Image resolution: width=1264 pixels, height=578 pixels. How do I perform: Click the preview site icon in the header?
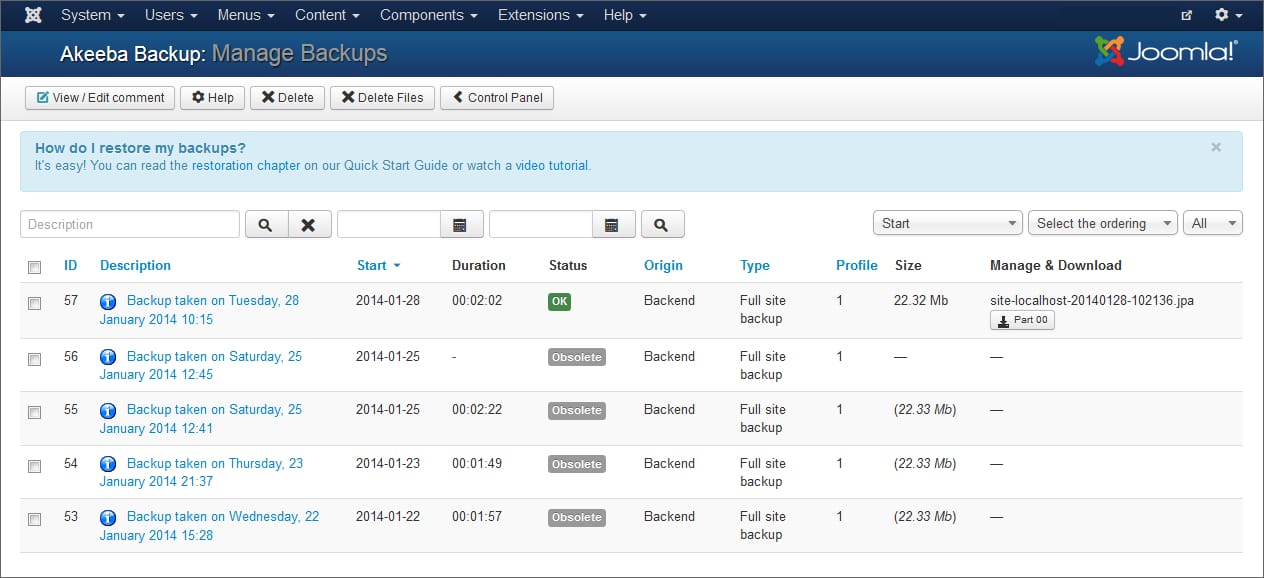[x=1186, y=15]
